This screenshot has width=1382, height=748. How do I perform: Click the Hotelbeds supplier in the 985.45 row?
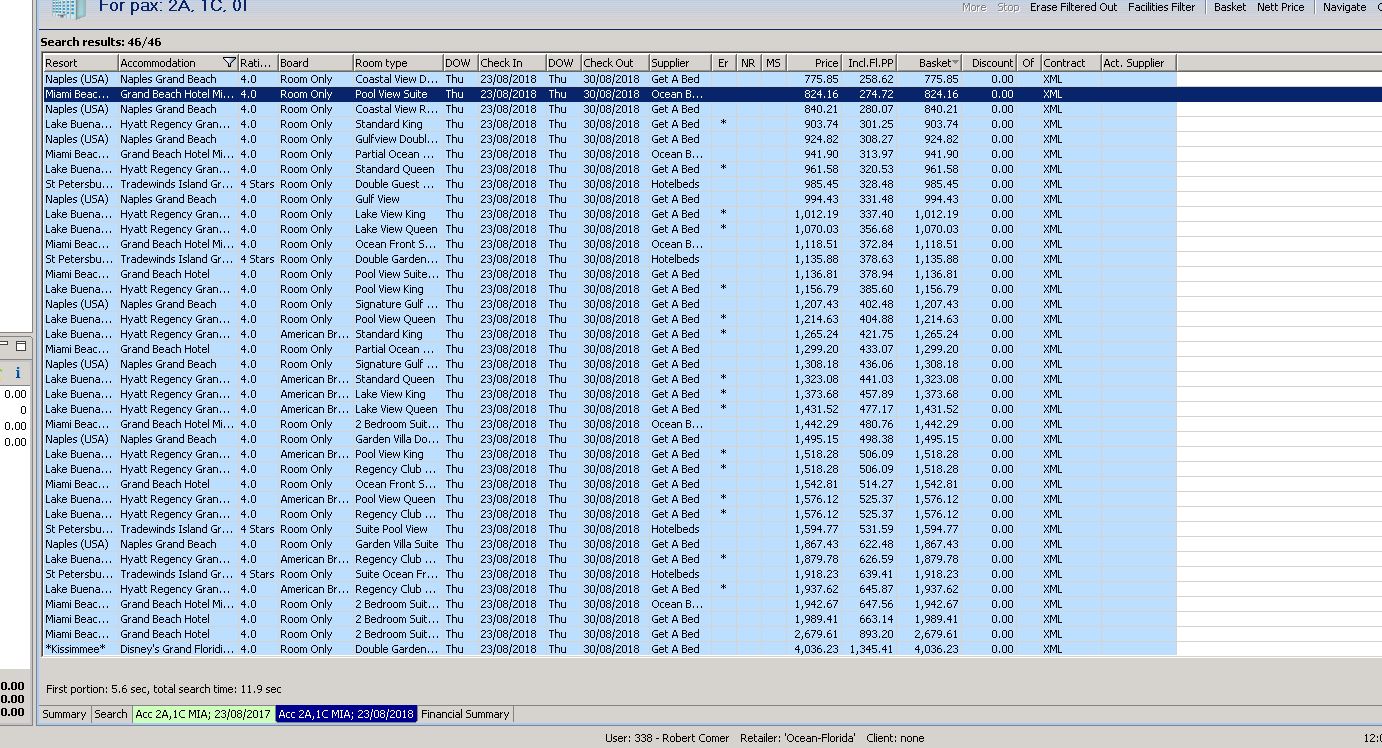point(675,184)
